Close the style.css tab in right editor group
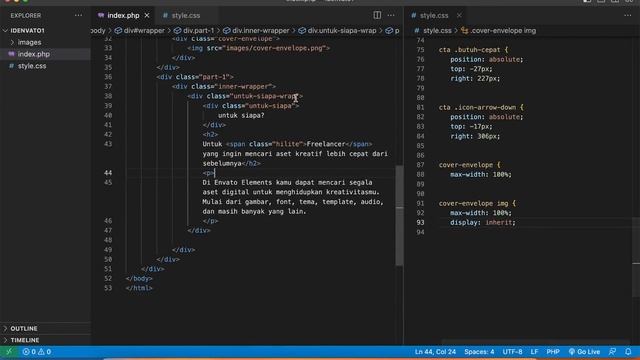This screenshot has width=640, height=360. pos(459,16)
